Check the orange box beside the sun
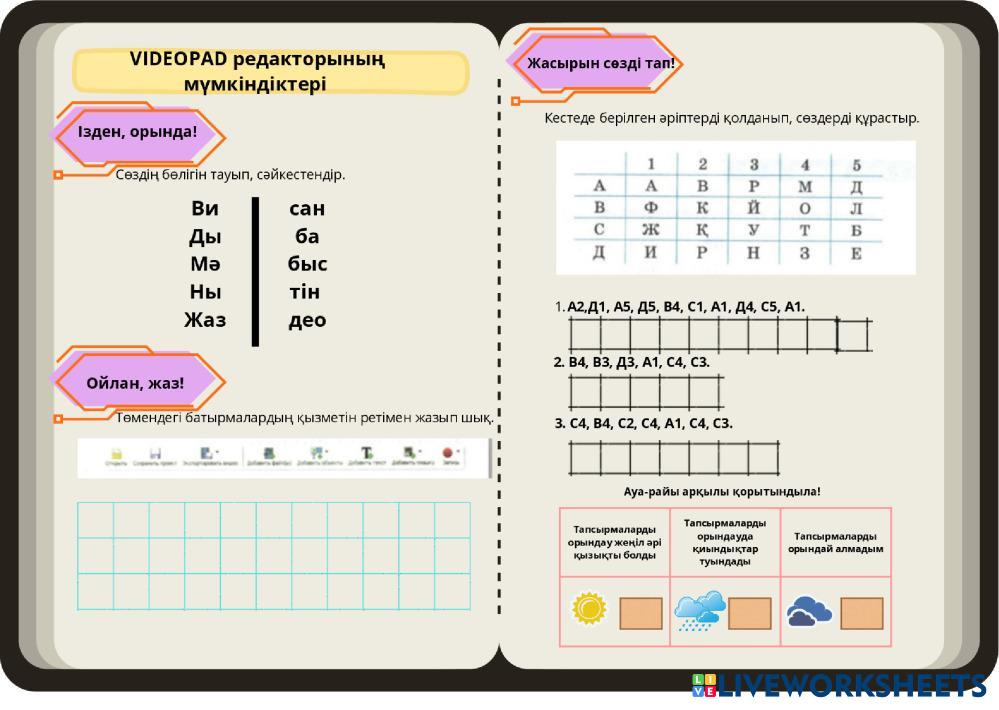This screenshot has width=999, height=710. coord(641,613)
